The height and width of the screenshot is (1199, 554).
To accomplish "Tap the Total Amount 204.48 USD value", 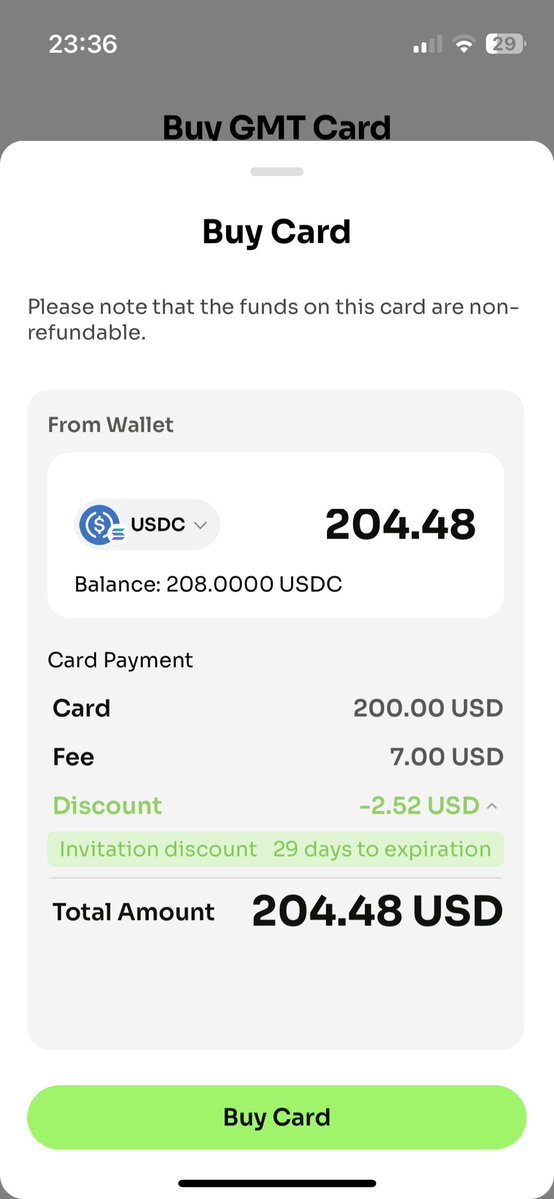I will click(377, 911).
